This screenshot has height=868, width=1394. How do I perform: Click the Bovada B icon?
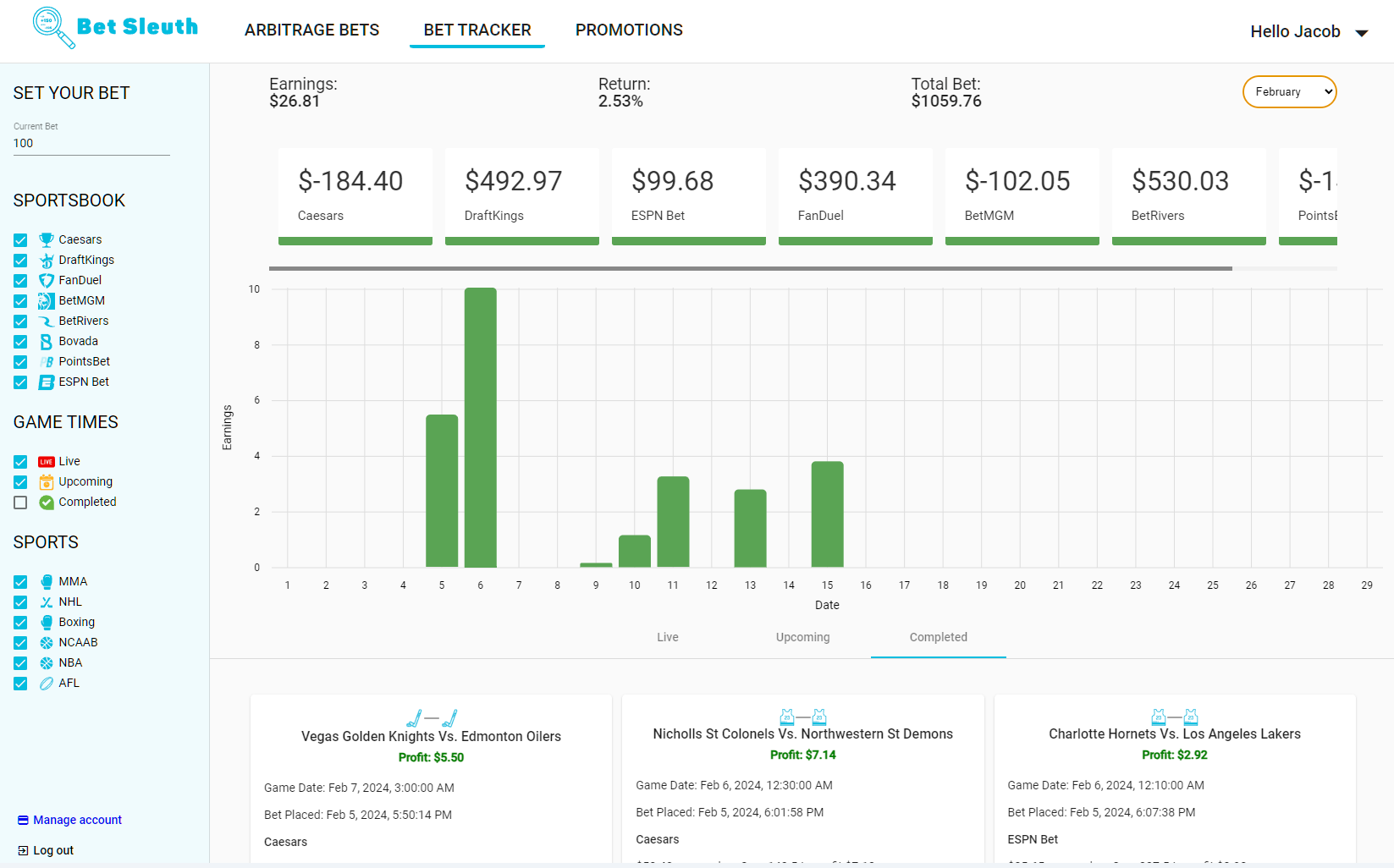point(47,342)
